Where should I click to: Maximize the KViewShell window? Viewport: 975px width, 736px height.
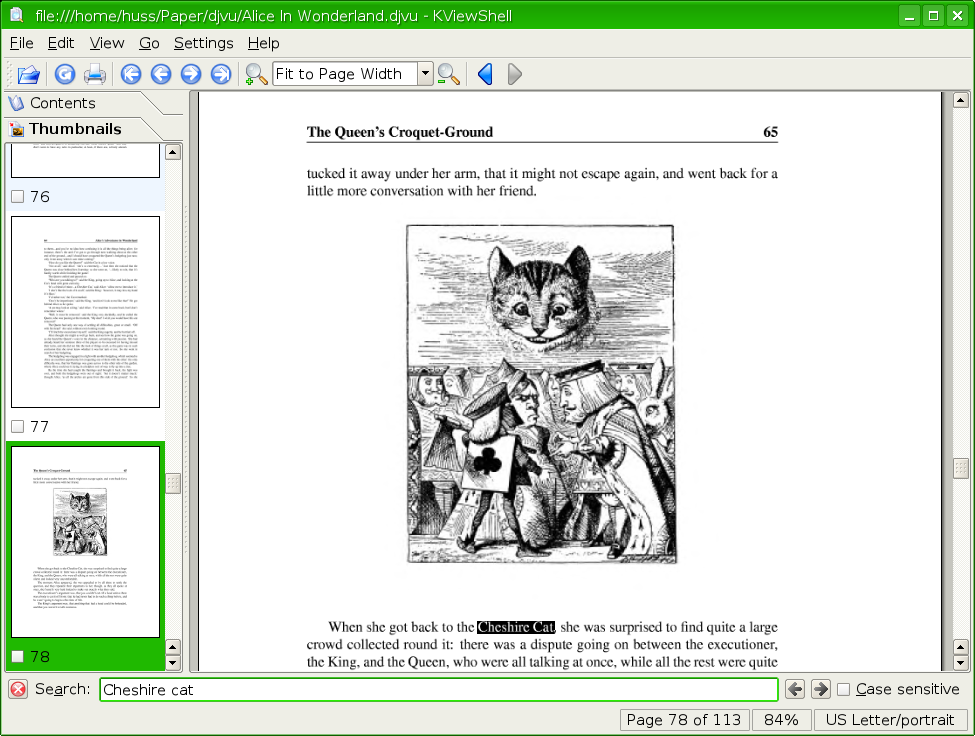(x=933, y=16)
